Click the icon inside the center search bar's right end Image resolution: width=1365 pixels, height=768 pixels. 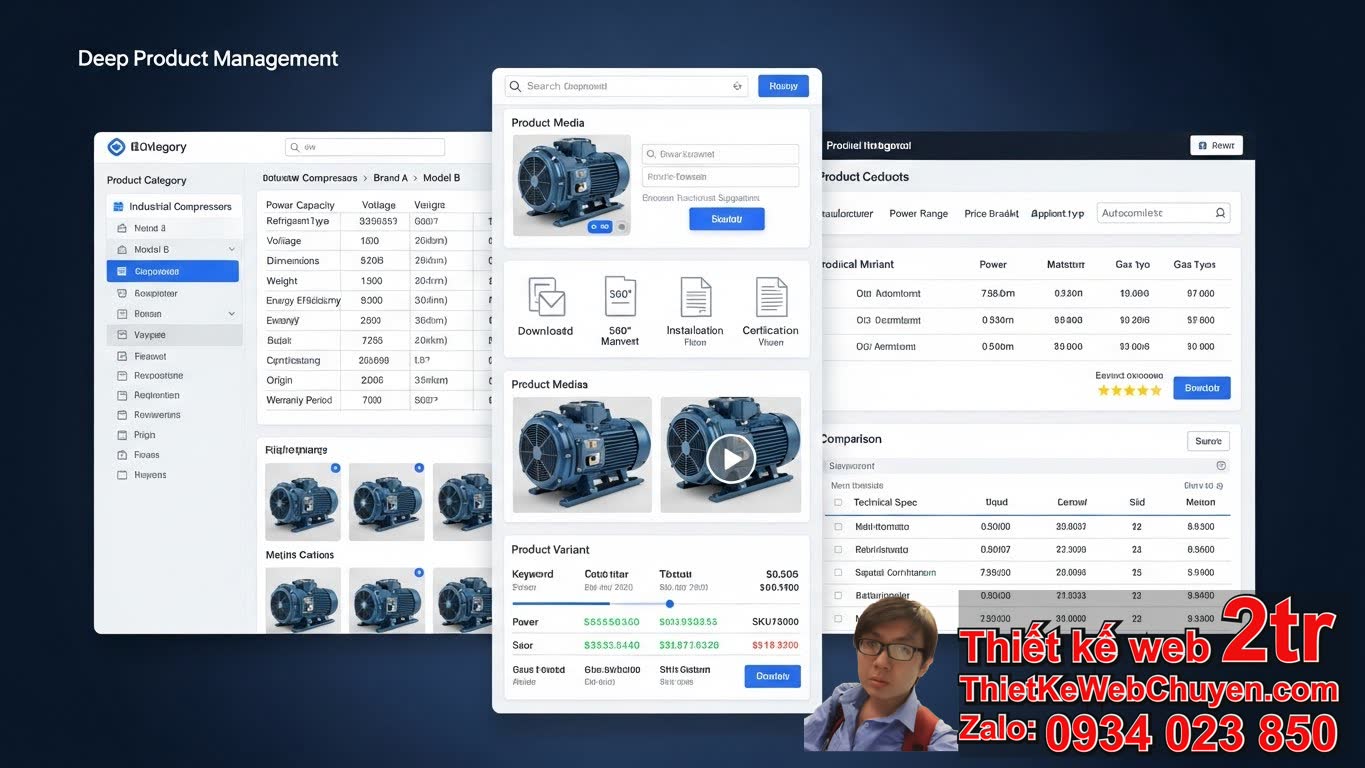(x=738, y=86)
